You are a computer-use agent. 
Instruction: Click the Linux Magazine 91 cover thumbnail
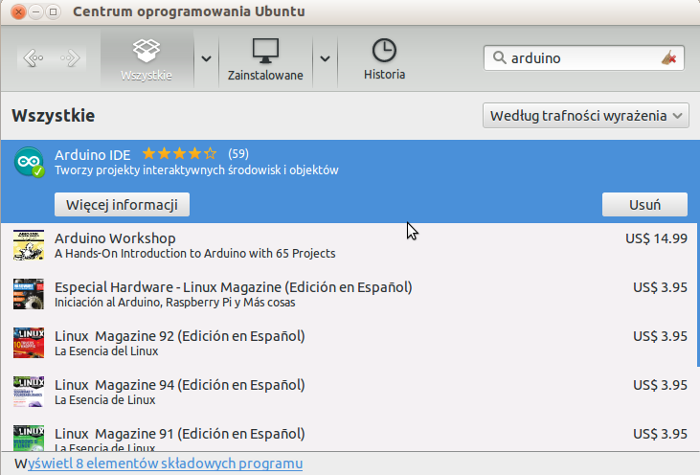pos(29,438)
